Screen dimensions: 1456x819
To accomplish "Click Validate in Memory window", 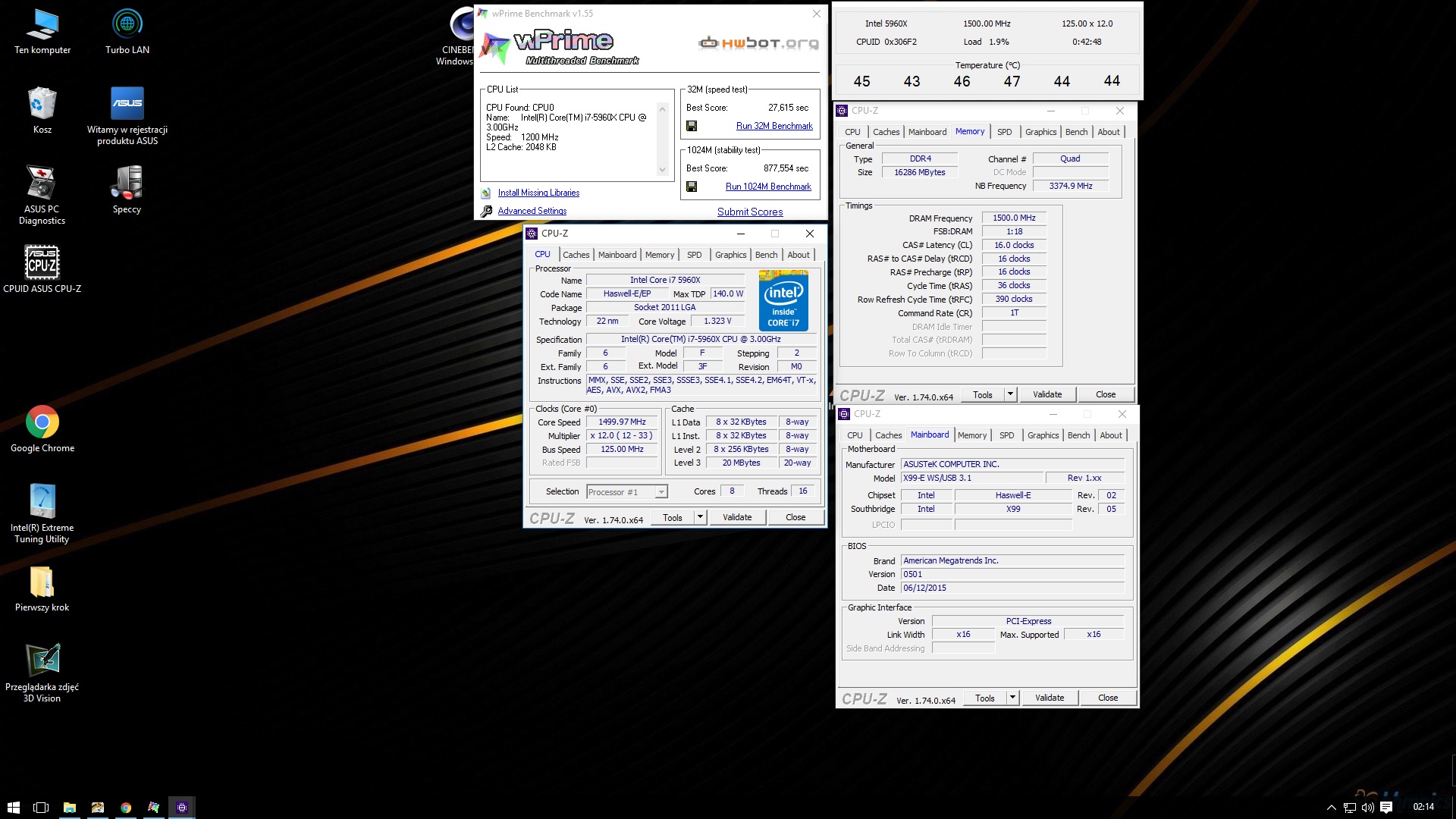I will click(x=1047, y=394).
